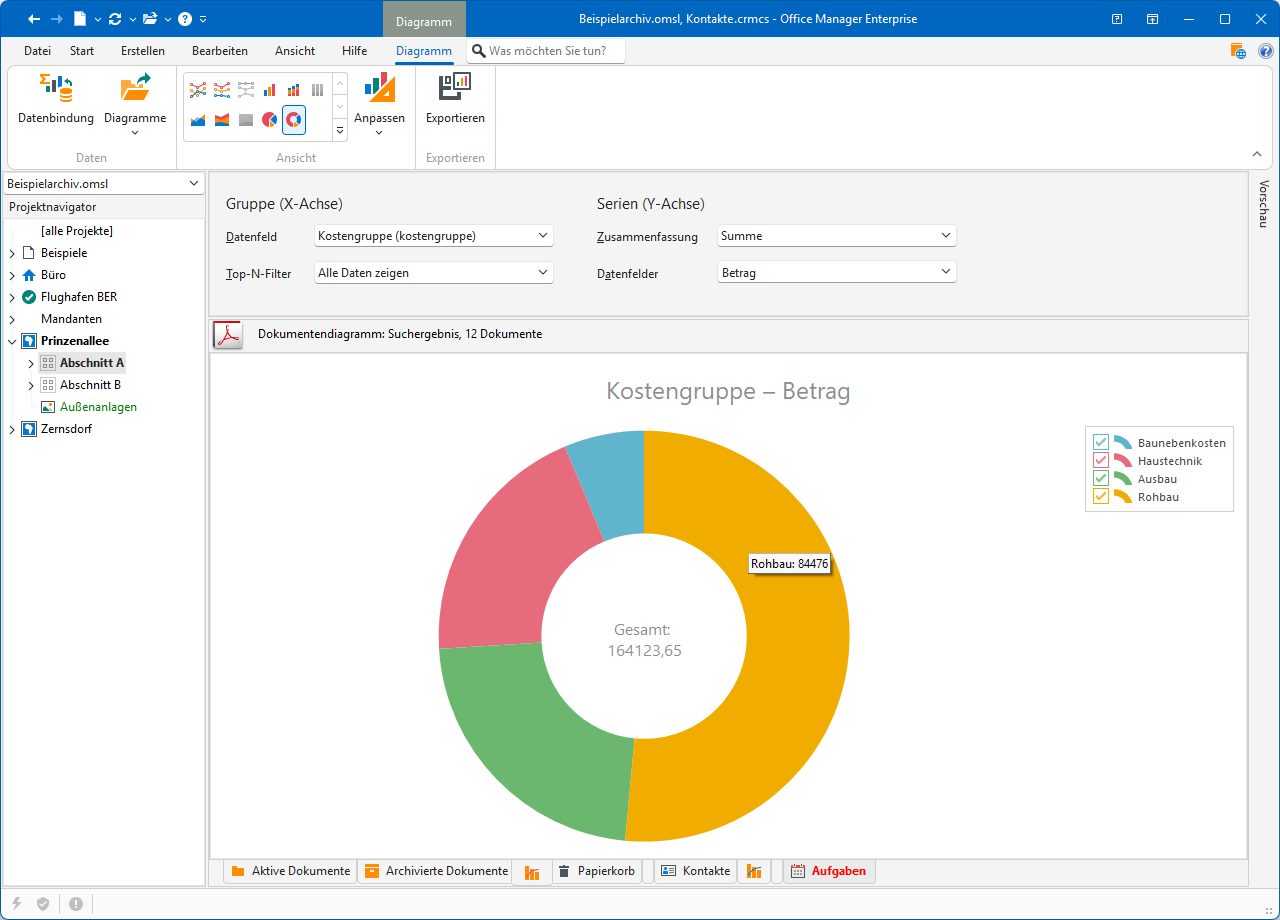Open the chart tab after Archivierte Dokumente
The image size is (1280, 920).
[x=532, y=872]
